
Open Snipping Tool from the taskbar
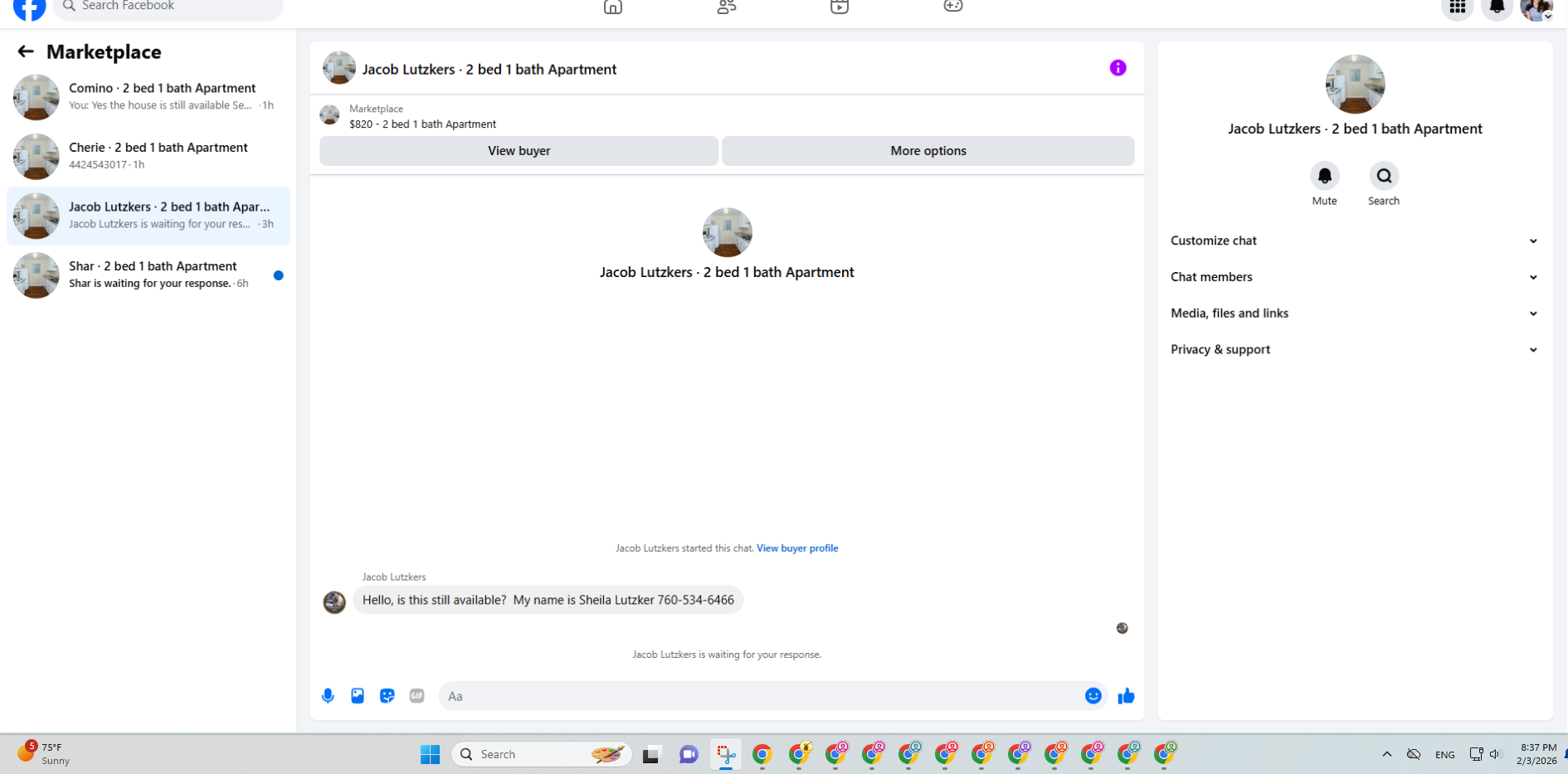coord(726,754)
